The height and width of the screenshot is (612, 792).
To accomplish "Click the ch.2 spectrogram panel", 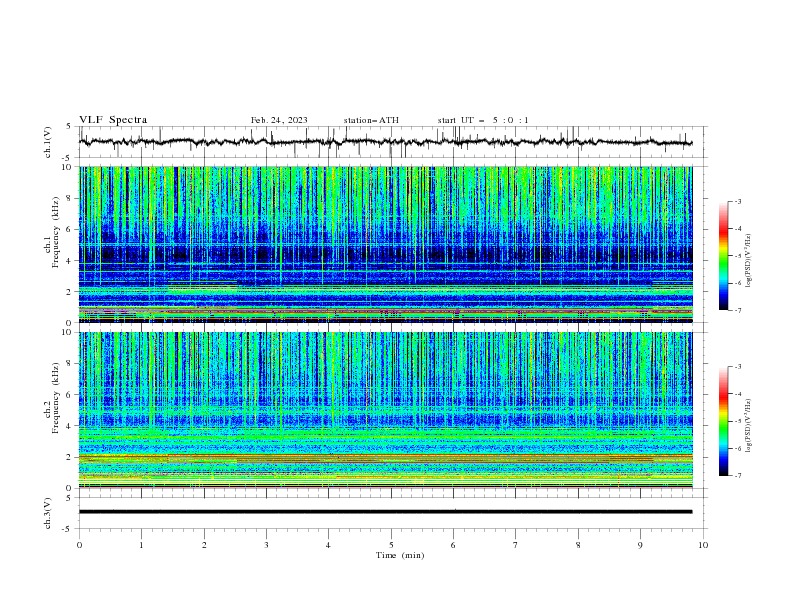I will (x=386, y=410).
